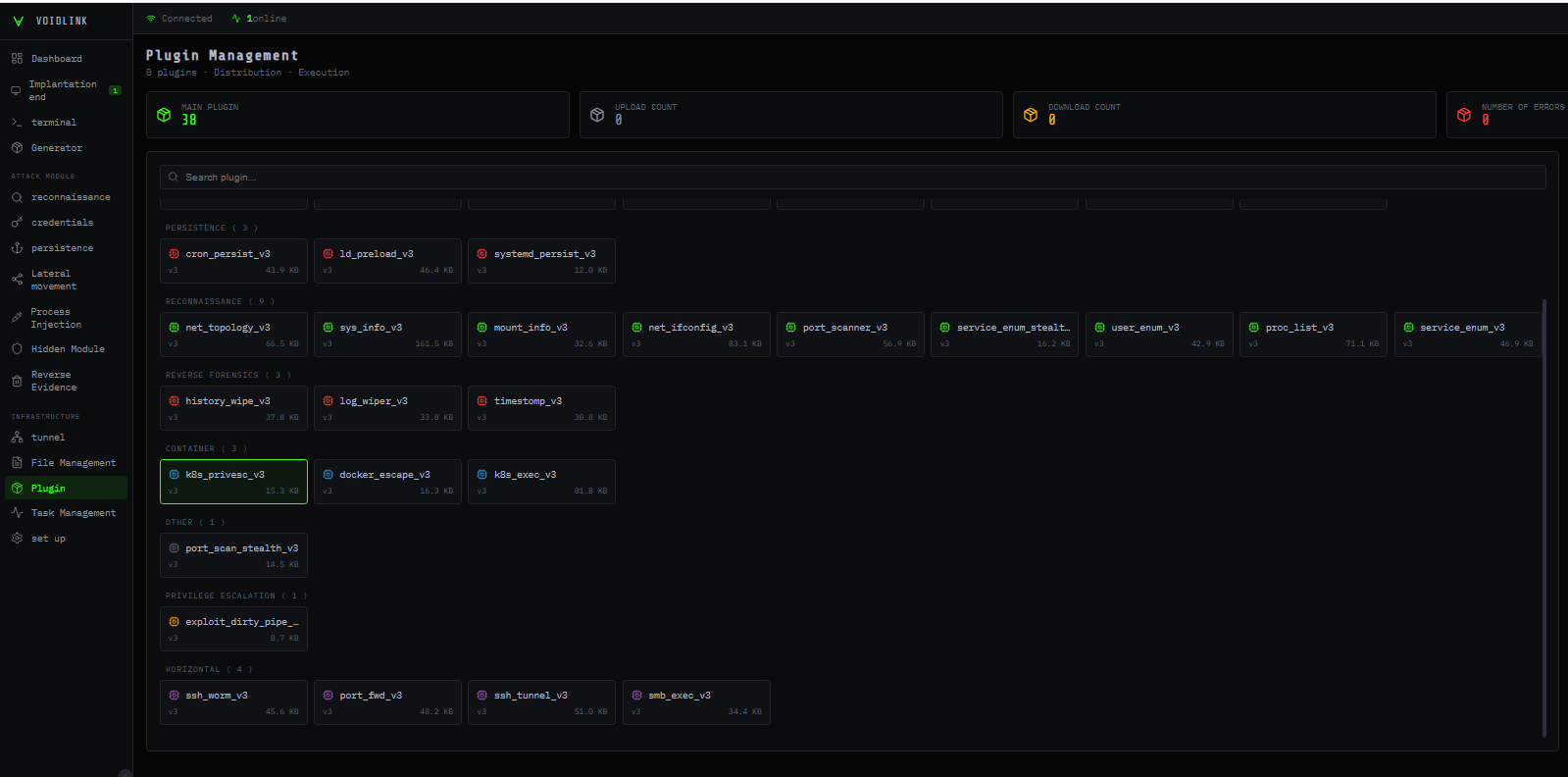Select the Implantation end sidebar item
The width and height of the screenshot is (1568, 777).
coord(62,90)
